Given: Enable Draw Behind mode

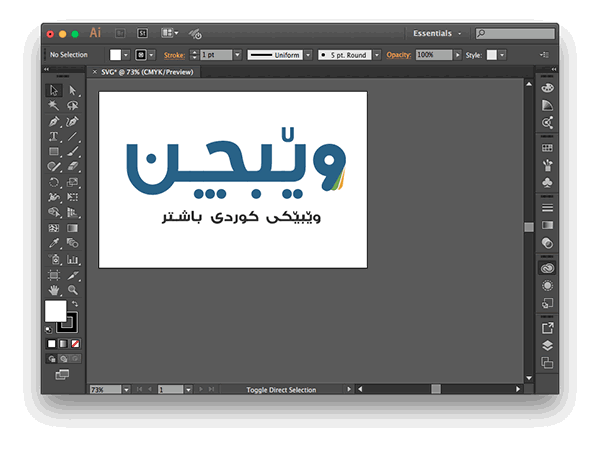Looking at the screenshot, I should [x=64, y=359].
